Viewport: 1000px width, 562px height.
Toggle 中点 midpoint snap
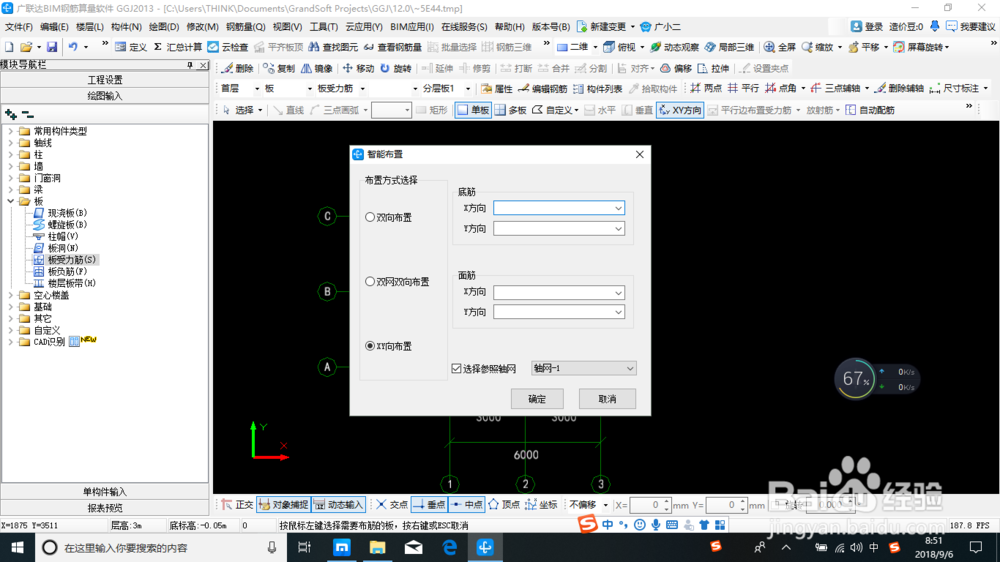pos(467,505)
